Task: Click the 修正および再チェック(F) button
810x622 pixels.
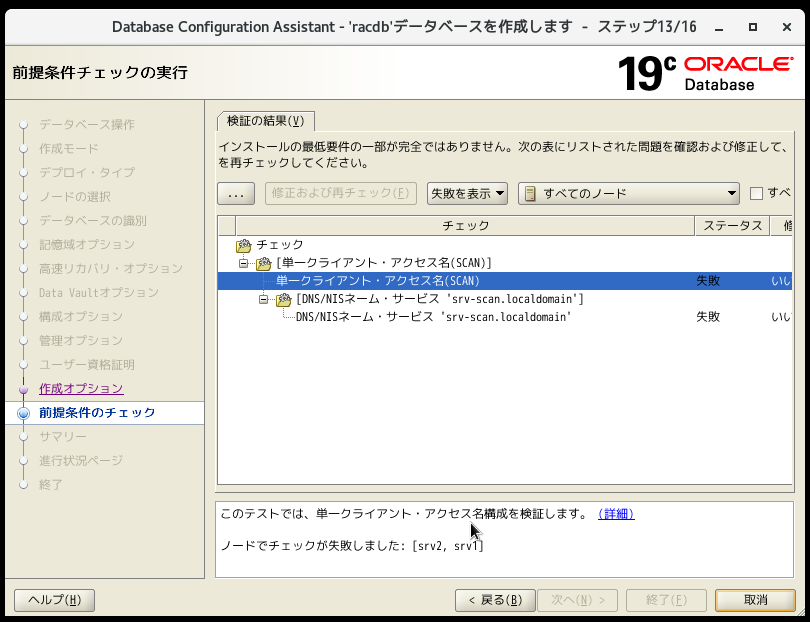Action: pyautogui.click(x=341, y=194)
